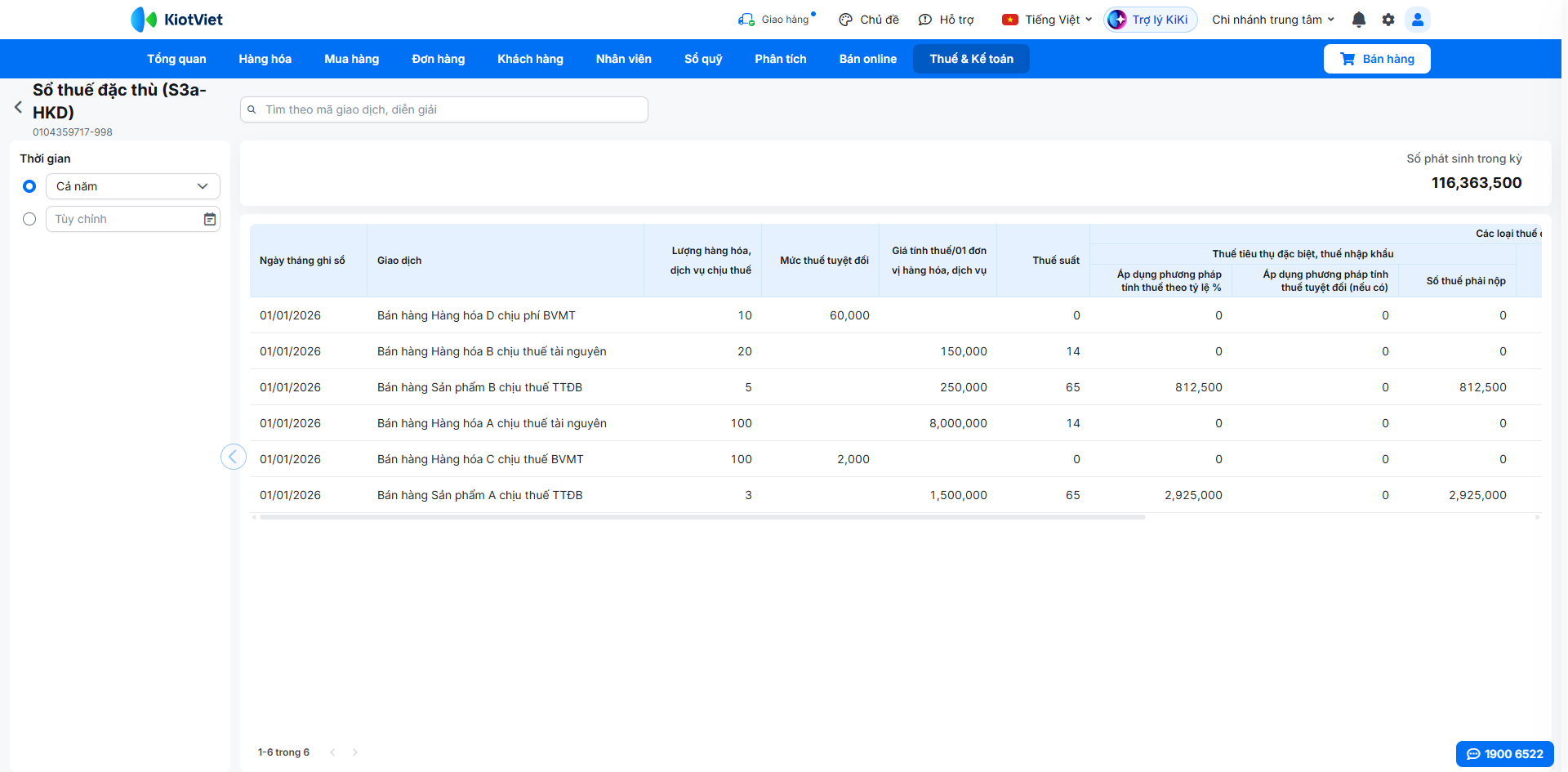
Task: Open the notifications bell icon
Action: click(x=1359, y=20)
